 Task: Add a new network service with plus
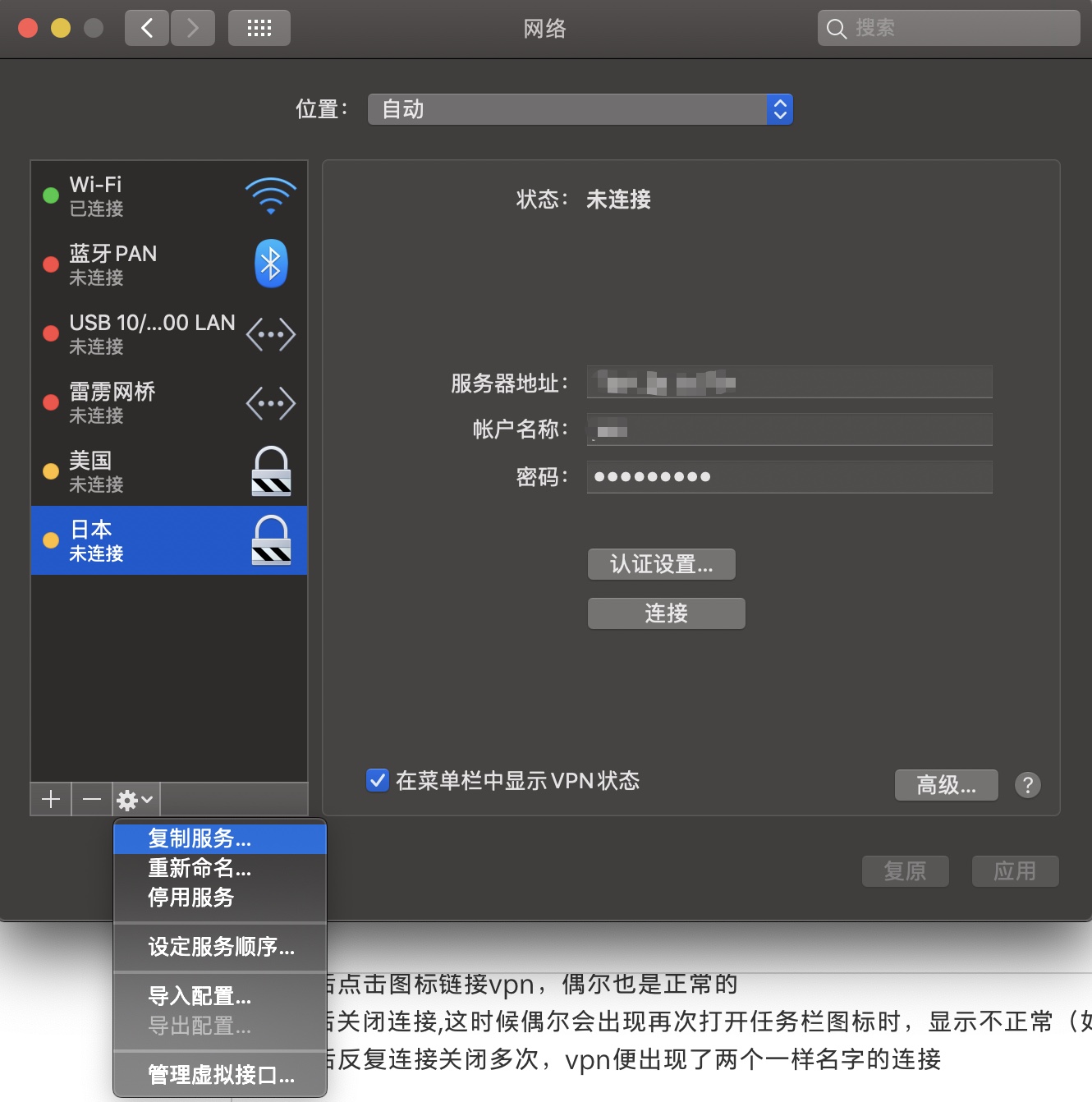tap(51, 799)
